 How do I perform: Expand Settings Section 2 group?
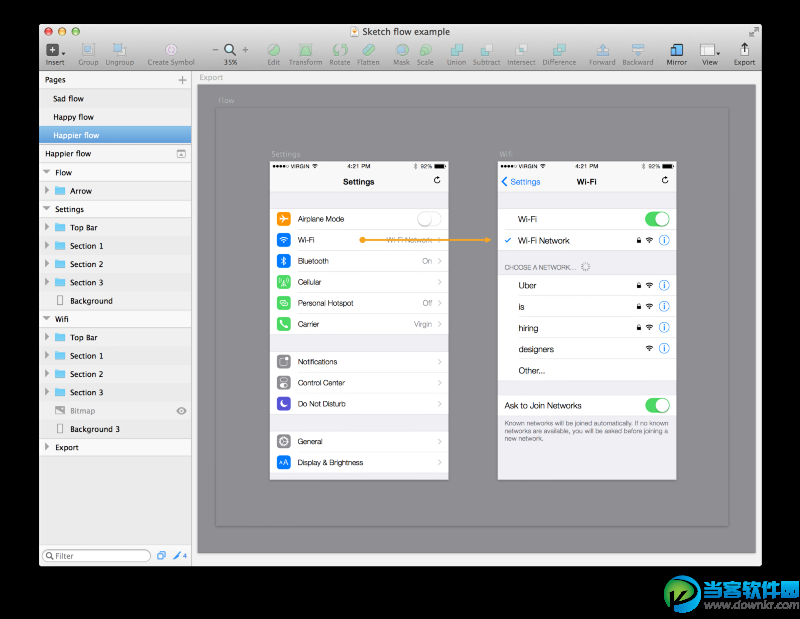pos(47,264)
